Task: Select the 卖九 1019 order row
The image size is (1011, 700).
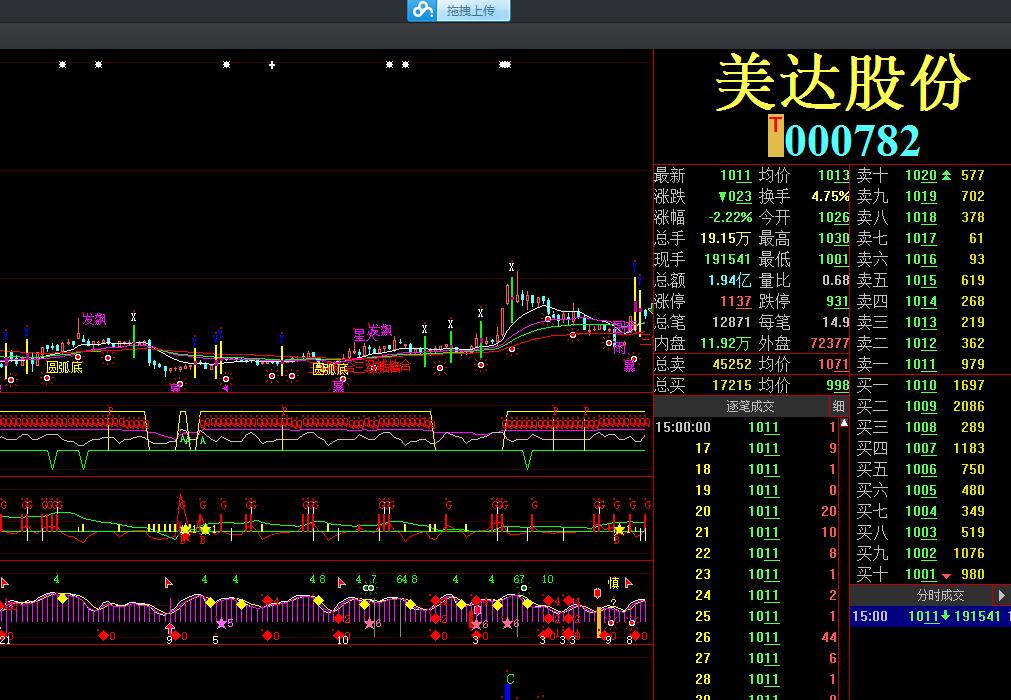Action: 921,197
